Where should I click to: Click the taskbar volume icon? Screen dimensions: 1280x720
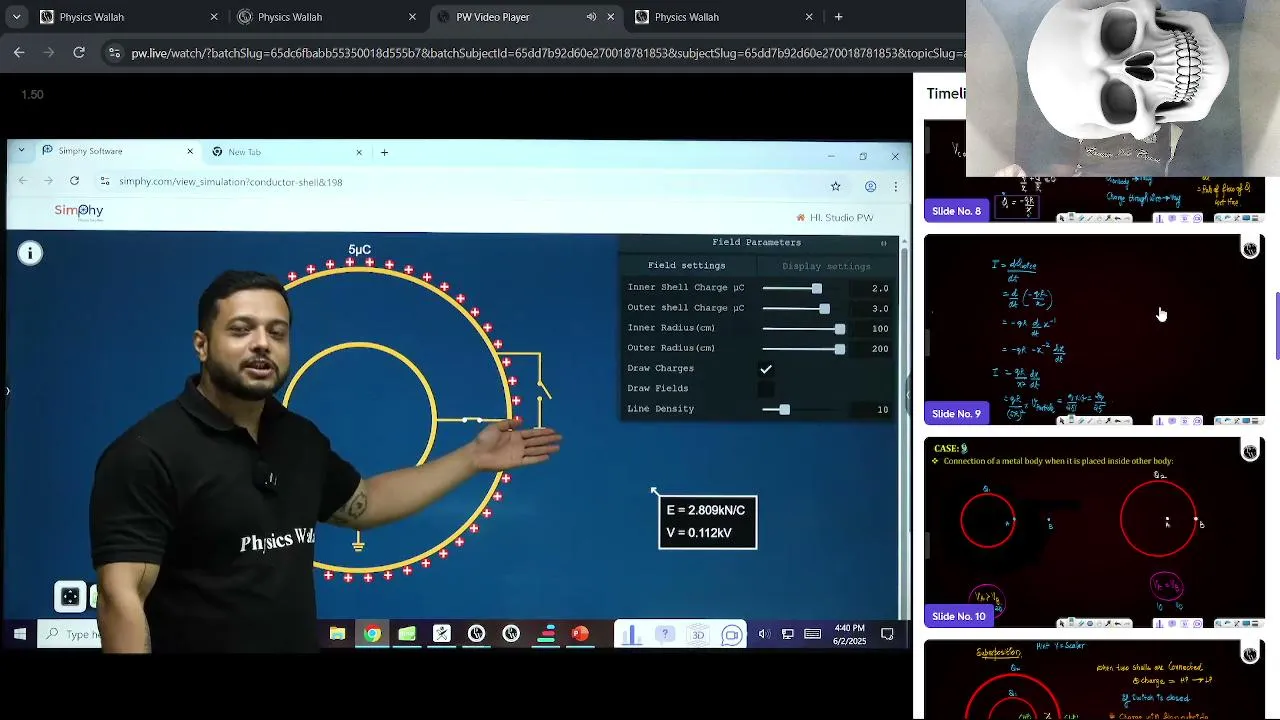765,634
